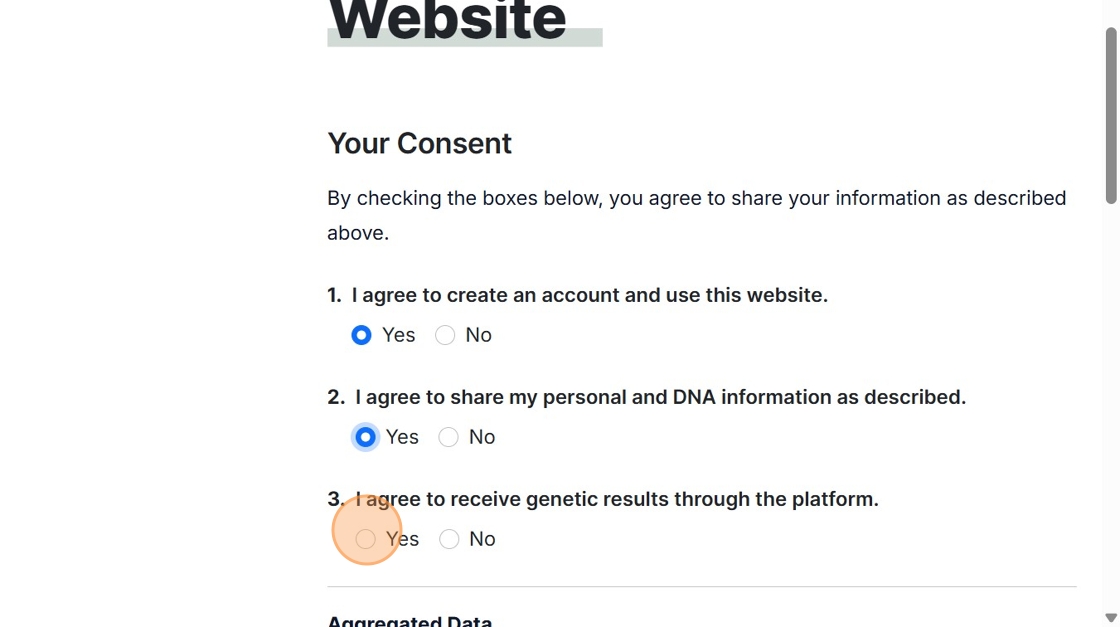1120x627 pixels.
Task: Click the "Yes" label text under question 3
Action: 403,539
